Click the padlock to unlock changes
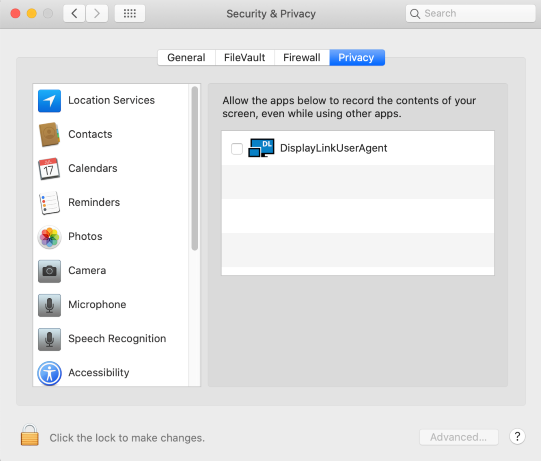The width and height of the screenshot is (541, 461). pyautogui.click(x=30, y=435)
